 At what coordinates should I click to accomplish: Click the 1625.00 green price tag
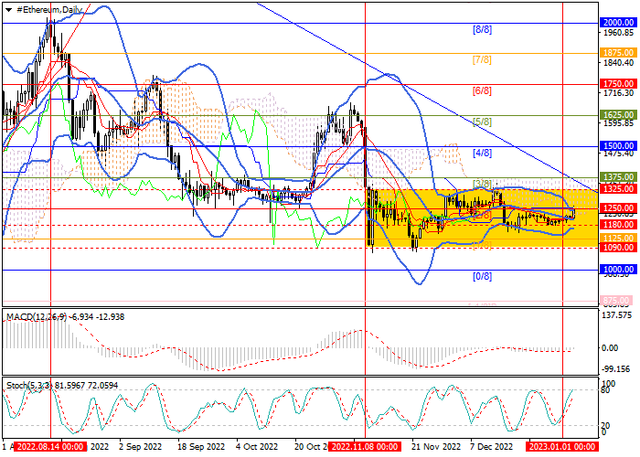pyautogui.click(x=618, y=115)
